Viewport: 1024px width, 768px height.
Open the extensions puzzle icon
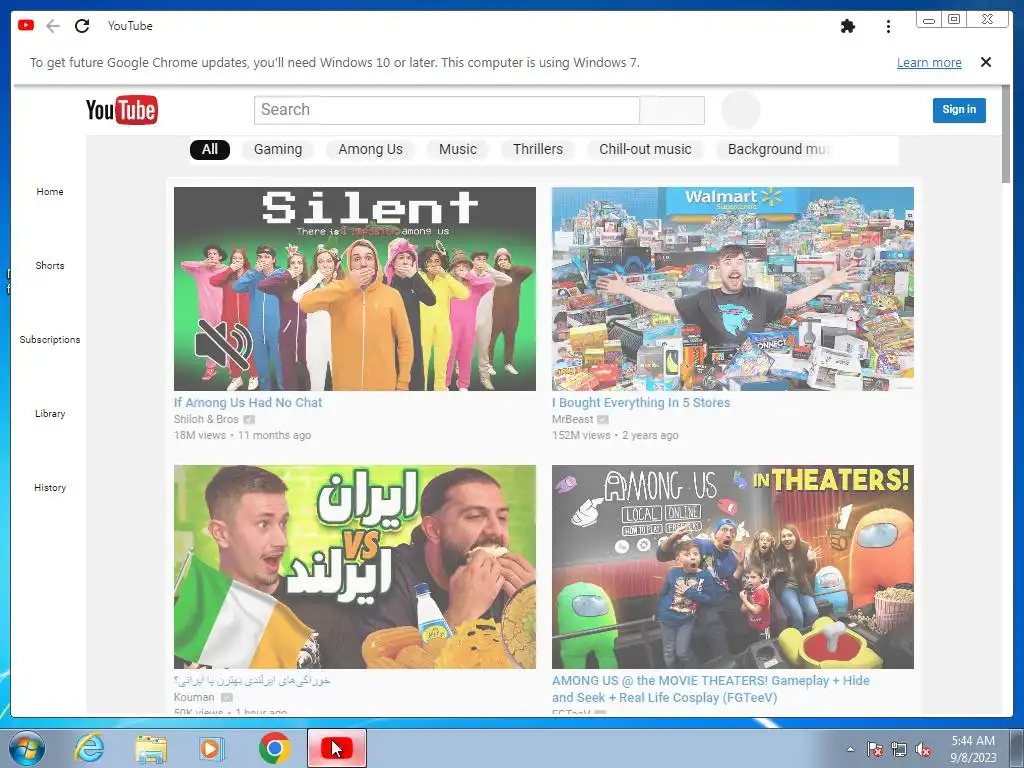848,26
